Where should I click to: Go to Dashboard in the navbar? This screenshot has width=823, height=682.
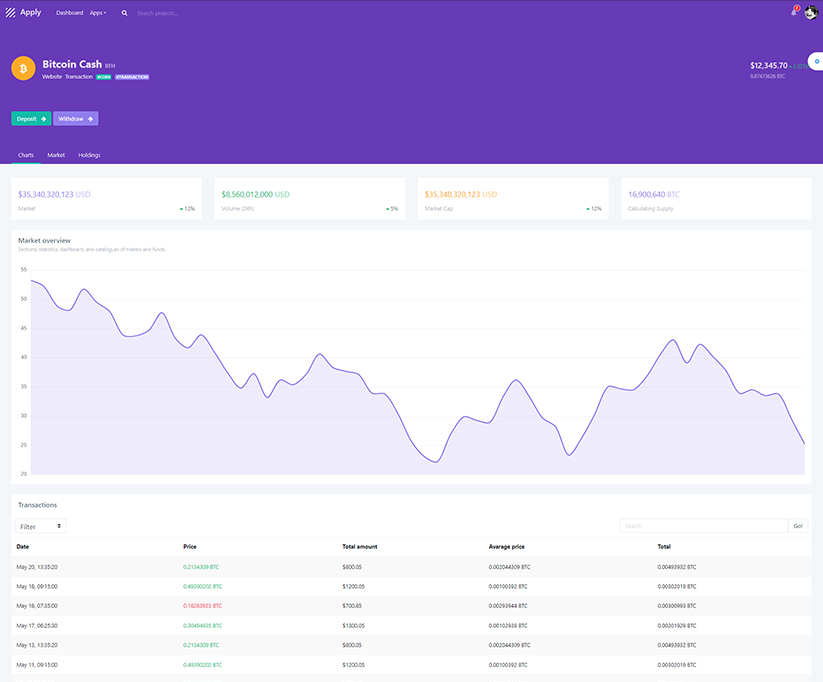pyautogui.click(x=69, y=13)
